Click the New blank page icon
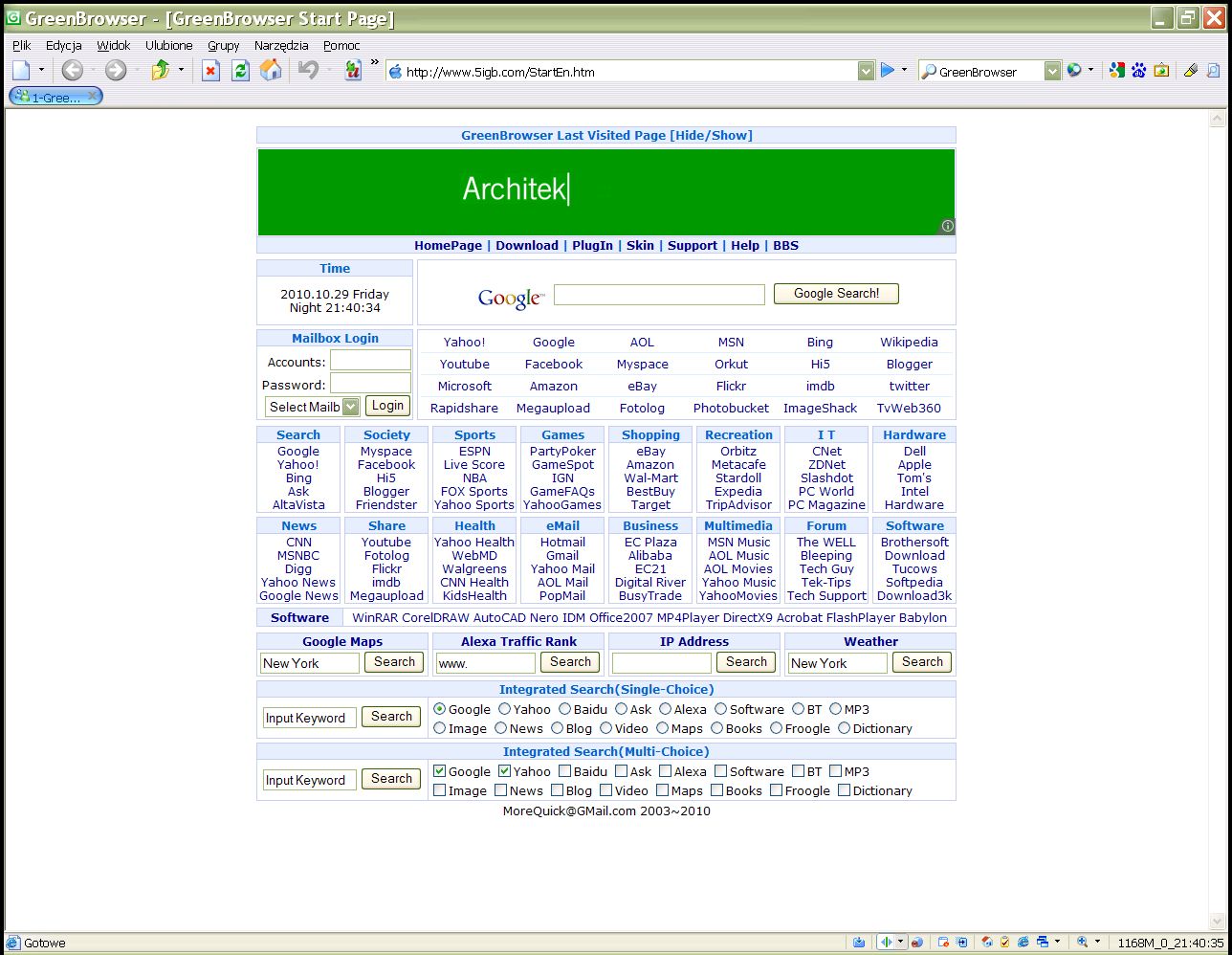Viewport: 1232px width, 955px height. 21,70
